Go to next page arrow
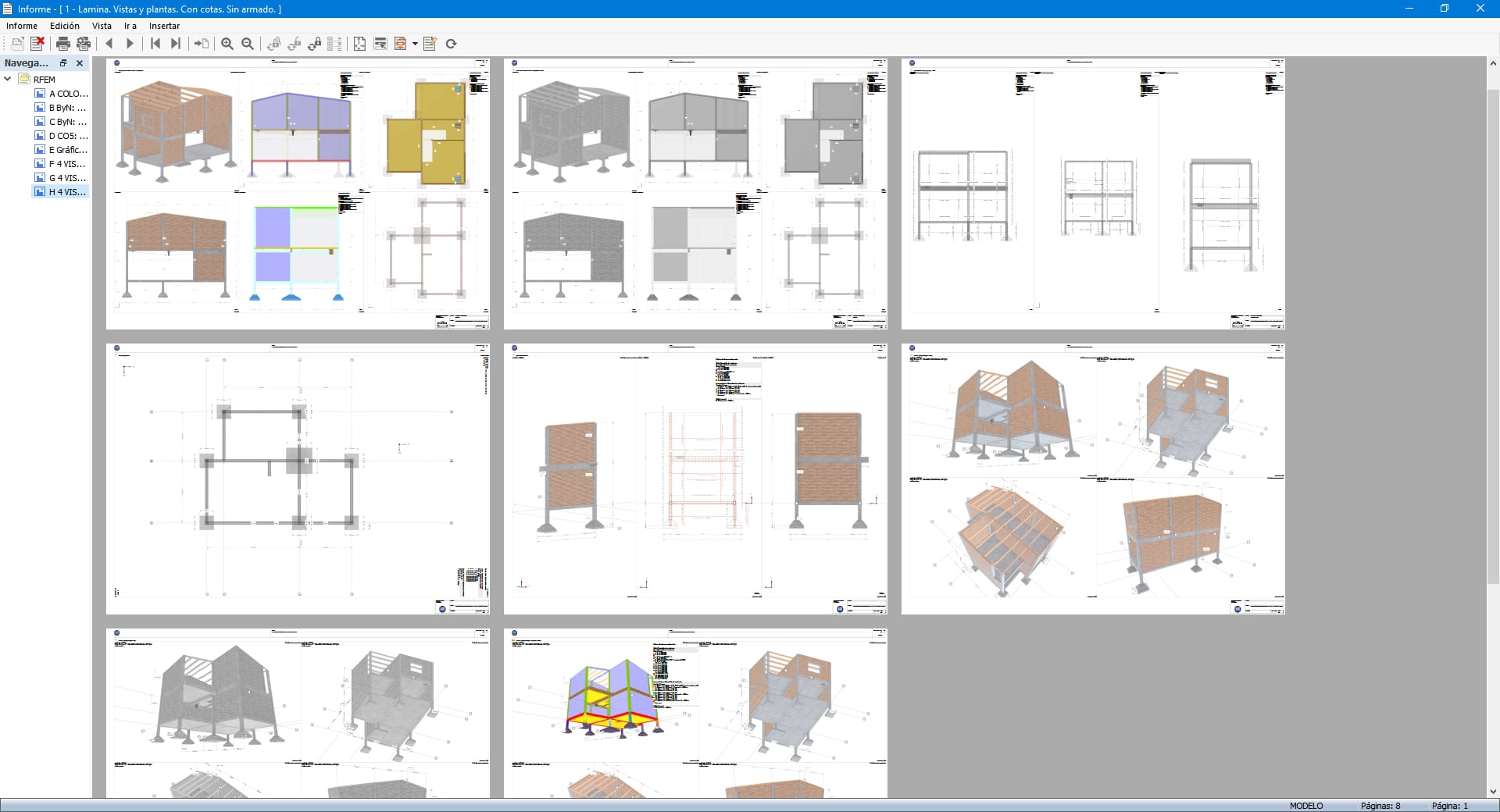 tap(130, 44)
